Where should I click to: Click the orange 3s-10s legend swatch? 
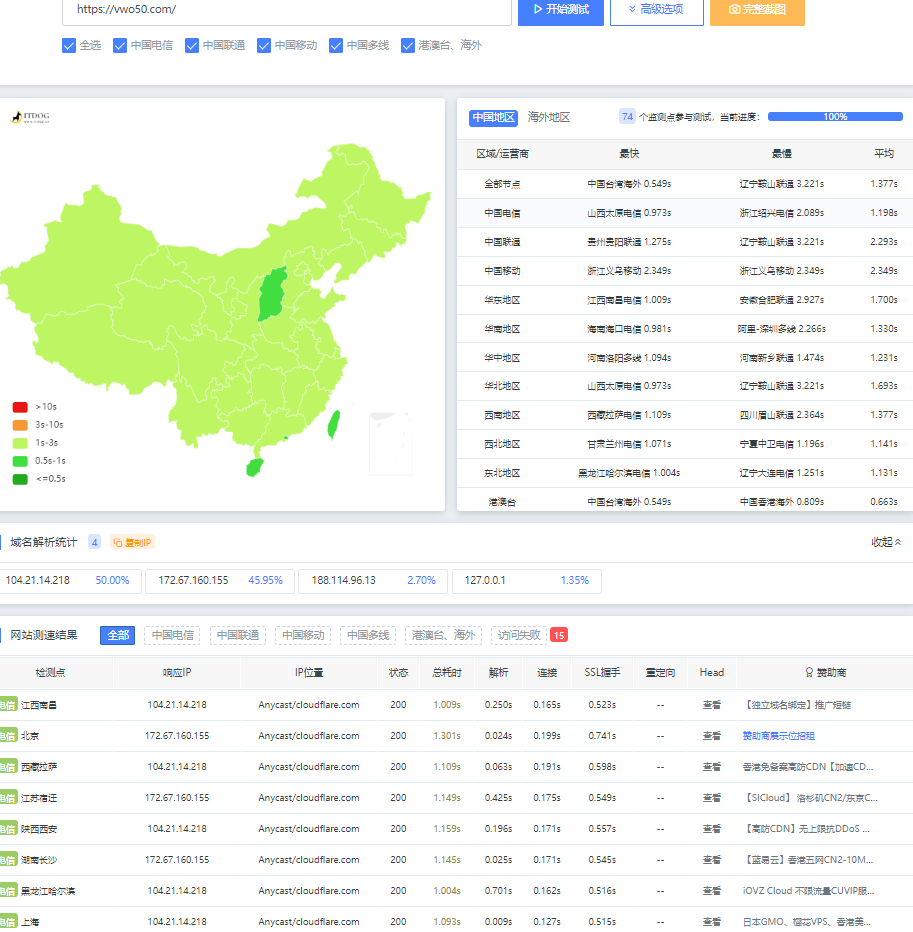coord(20,425)
